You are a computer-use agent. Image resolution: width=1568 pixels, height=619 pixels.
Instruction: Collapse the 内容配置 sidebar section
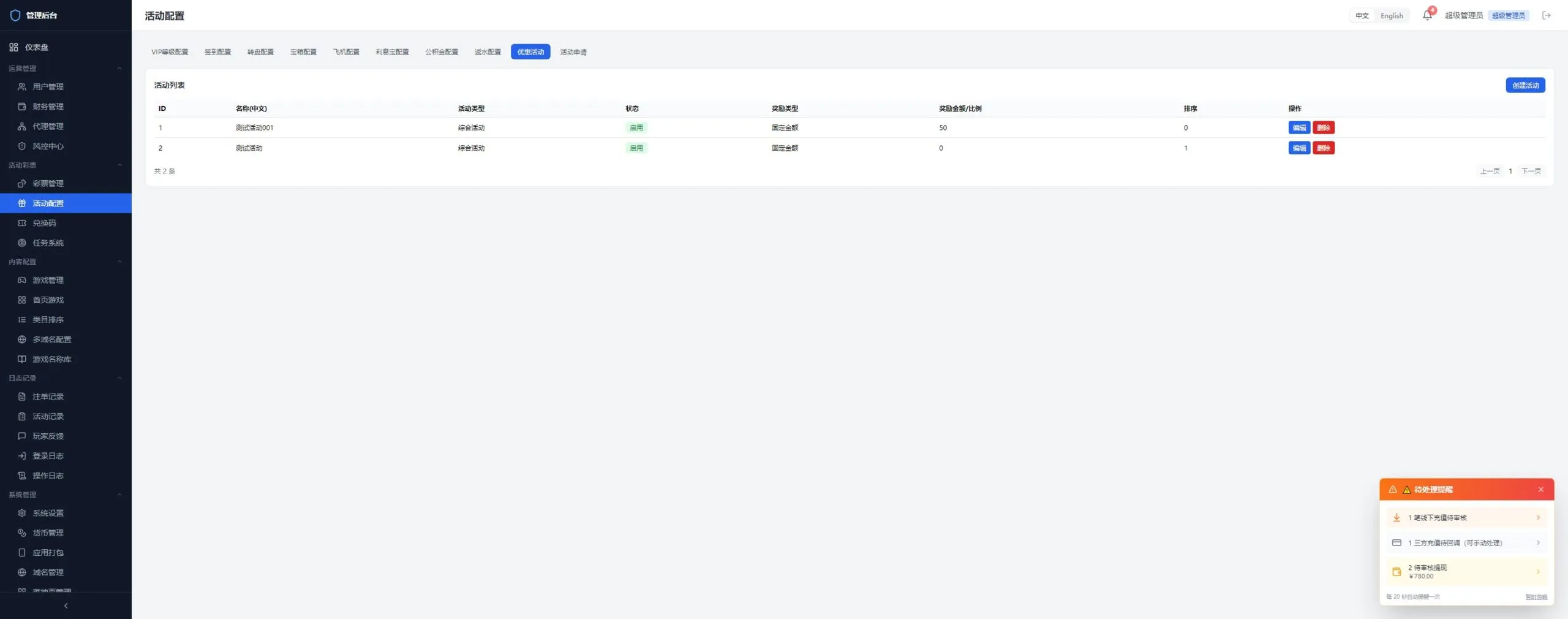tap(119, 262)
